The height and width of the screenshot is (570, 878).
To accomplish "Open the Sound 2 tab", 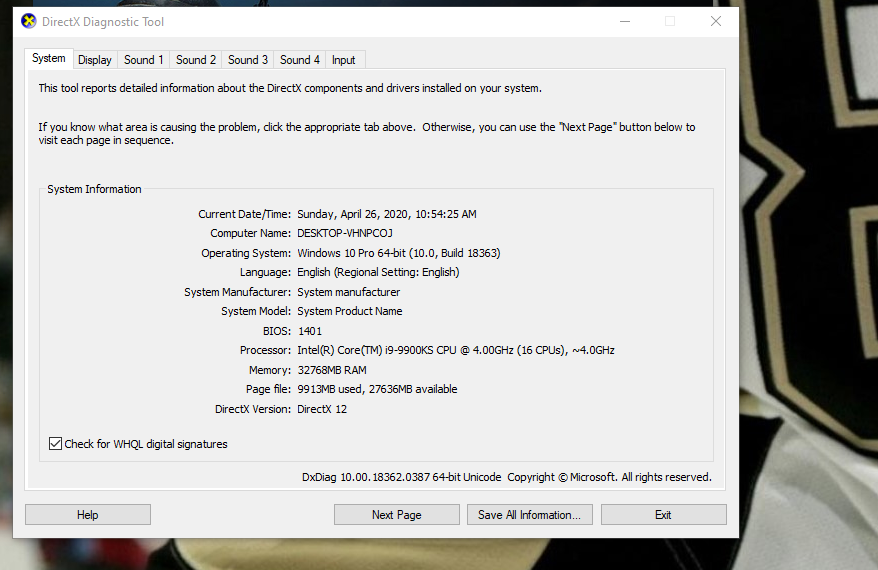I will click(195, 60).
